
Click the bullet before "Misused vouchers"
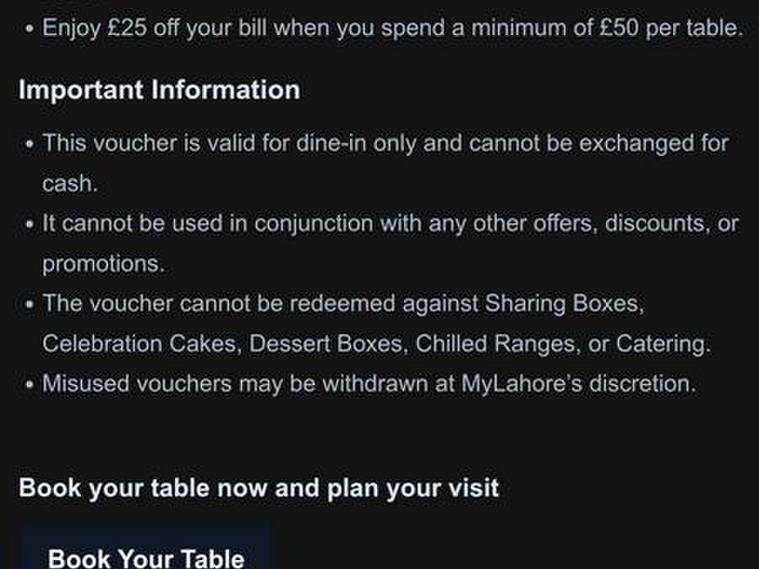[28, 384]
